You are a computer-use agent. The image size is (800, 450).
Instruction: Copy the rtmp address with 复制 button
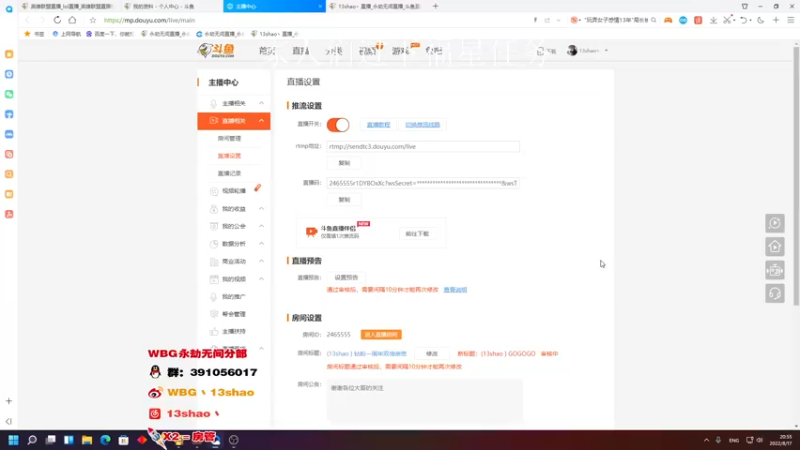click(x=344, y=163)
